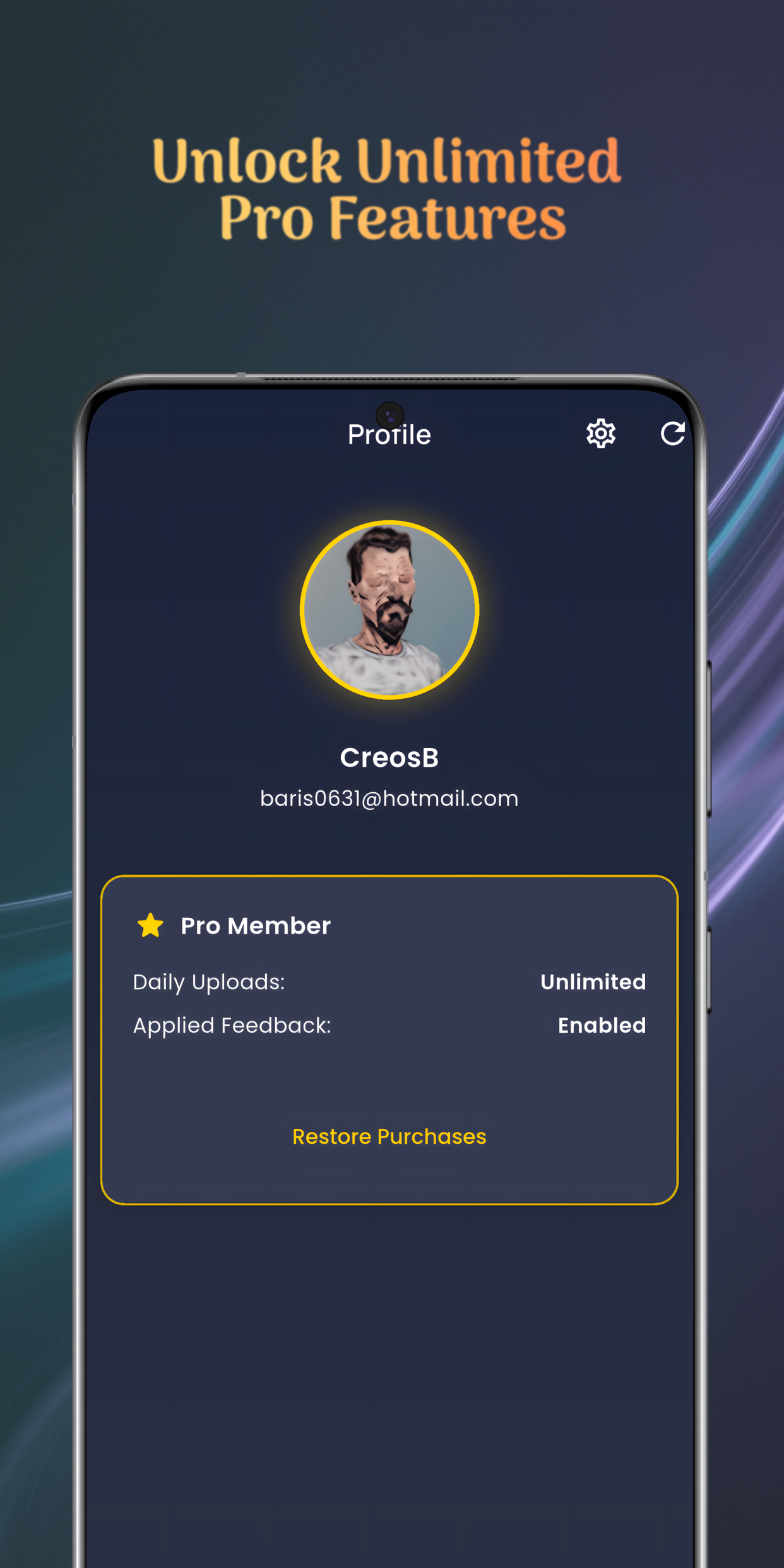
Task: Open settings with the gear icon
Action: pyautogui.click(x=600, y=434)
